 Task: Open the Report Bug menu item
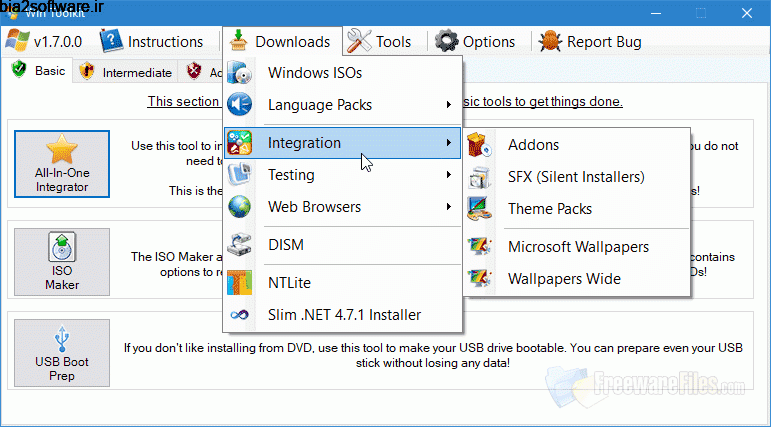[x=590, y=41]
